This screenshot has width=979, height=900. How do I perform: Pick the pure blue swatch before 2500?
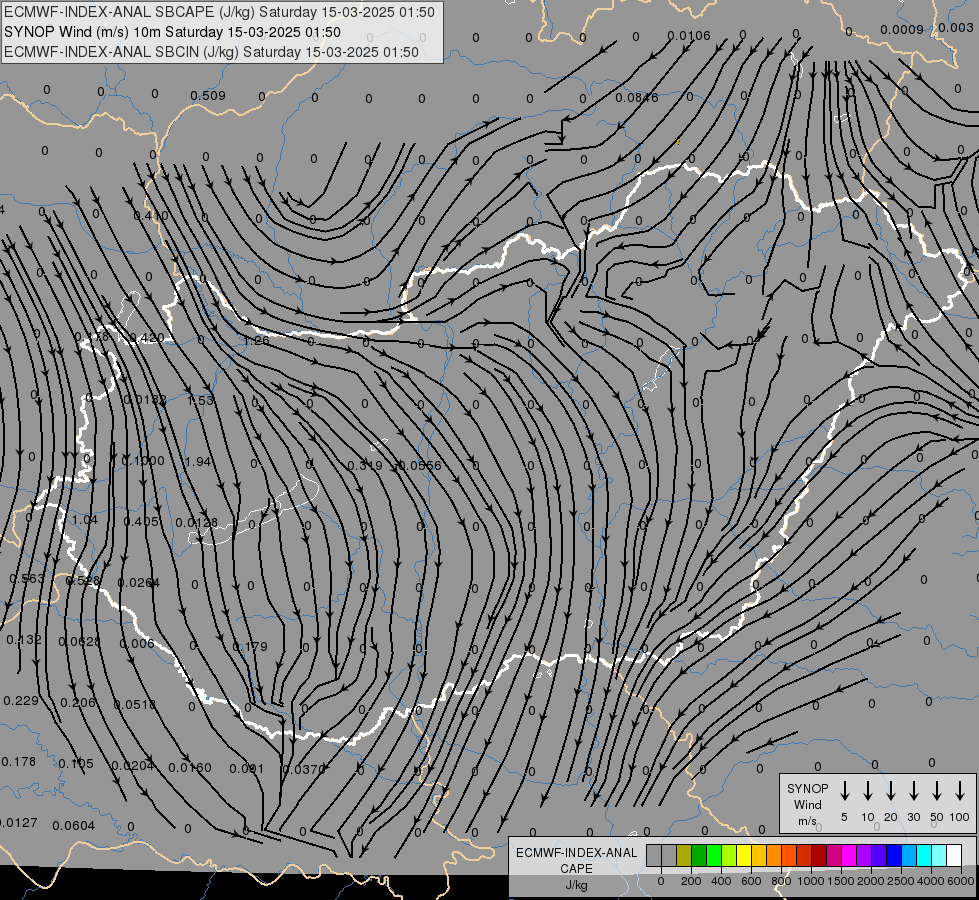pos(893,856)
